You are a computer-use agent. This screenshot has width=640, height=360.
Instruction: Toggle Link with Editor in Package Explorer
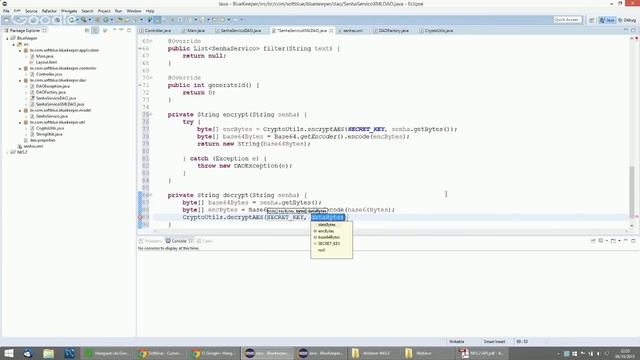tap(95, 31)
